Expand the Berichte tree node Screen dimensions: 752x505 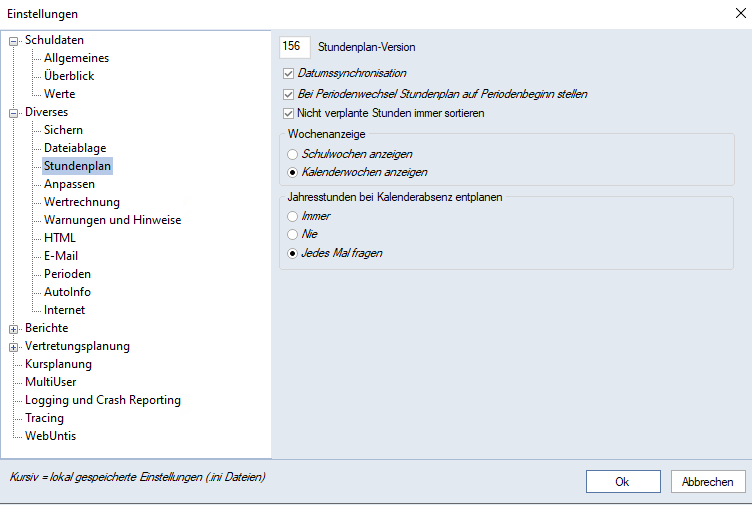(x=14, y=329)
